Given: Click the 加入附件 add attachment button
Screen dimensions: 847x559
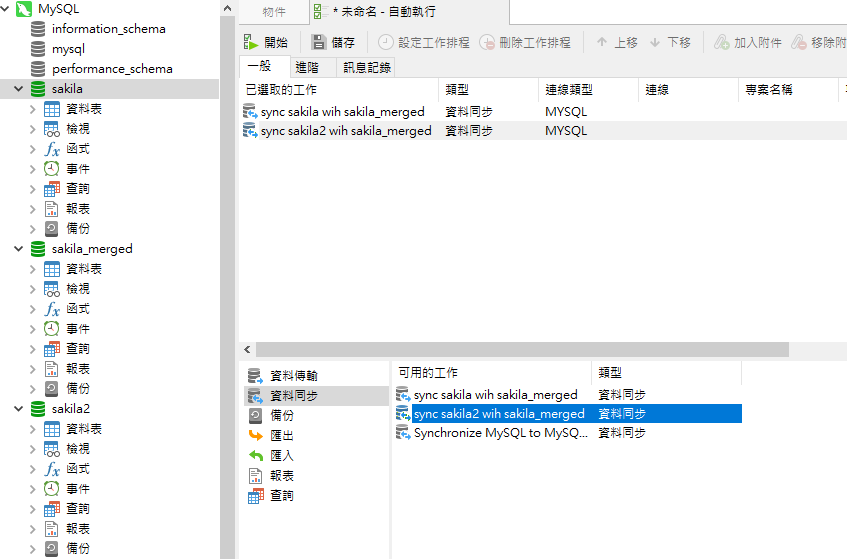Looking at the screenshot, I should click(x=722, y=42).
